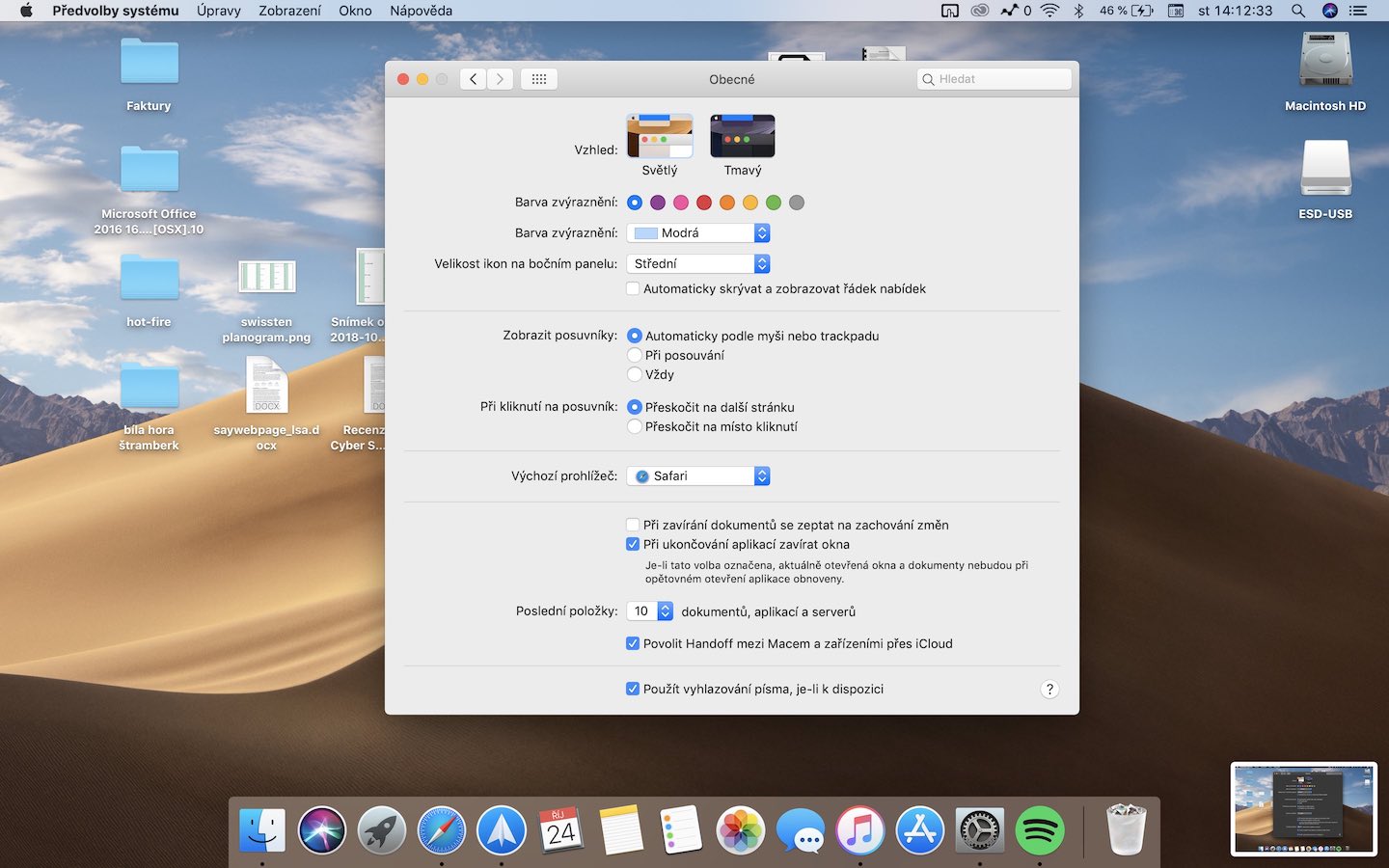Click the Bluetooth menu bar icon
Viewport: 1389px width, 868px height.
pyautogui.click(x=1079, y=11)
